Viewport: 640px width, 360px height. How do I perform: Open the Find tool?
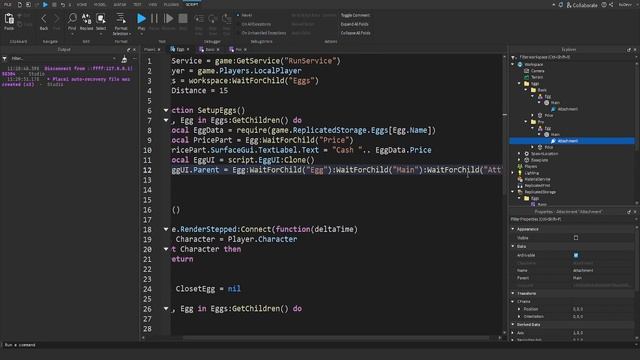(72, 18)
